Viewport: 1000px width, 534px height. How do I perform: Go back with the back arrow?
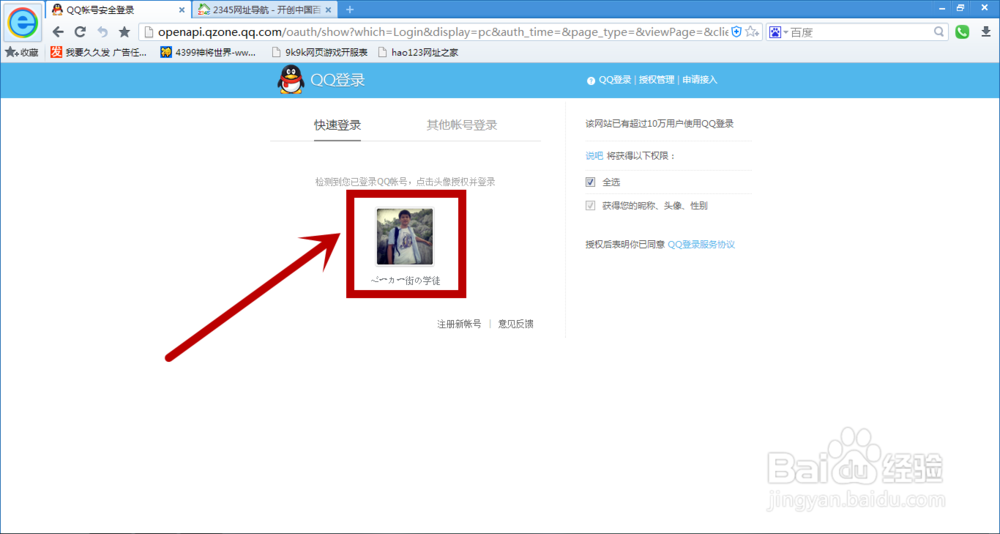pos(58,32)
